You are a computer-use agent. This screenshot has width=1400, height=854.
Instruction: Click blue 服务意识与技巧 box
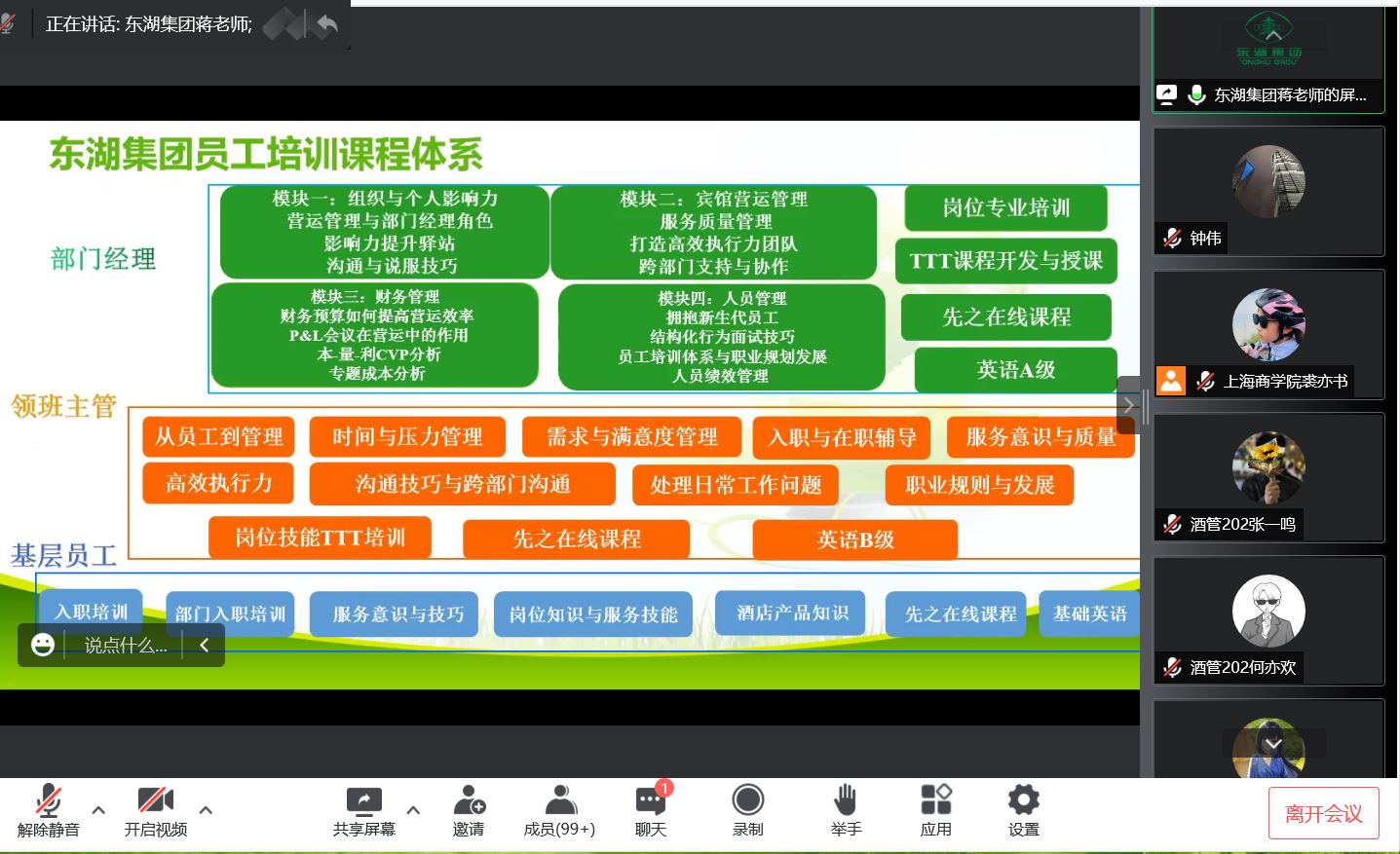coord(394,614)
